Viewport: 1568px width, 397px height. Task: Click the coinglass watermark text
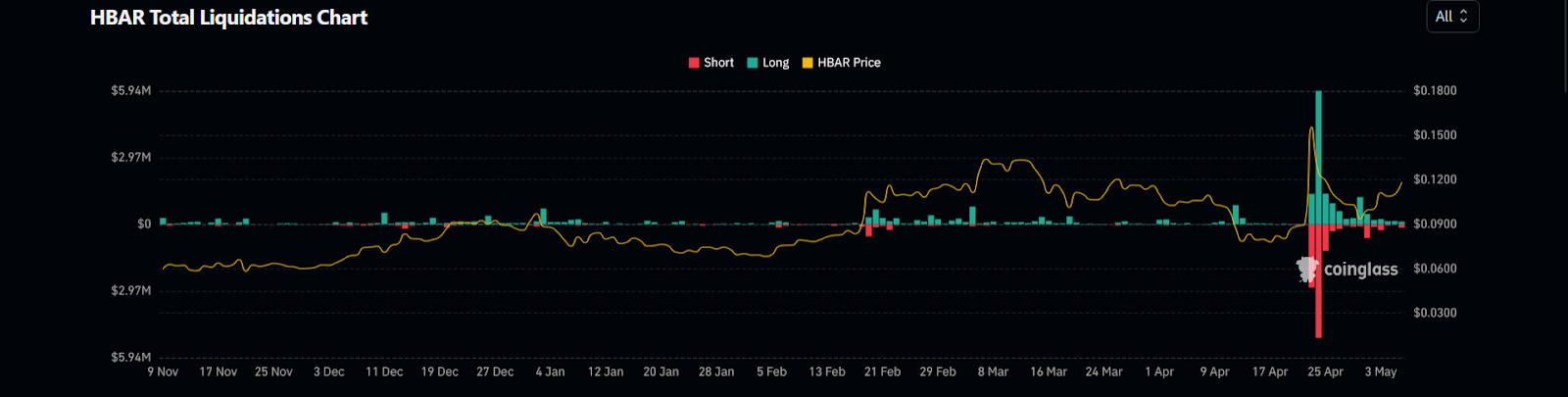(x=1360, y=270)
